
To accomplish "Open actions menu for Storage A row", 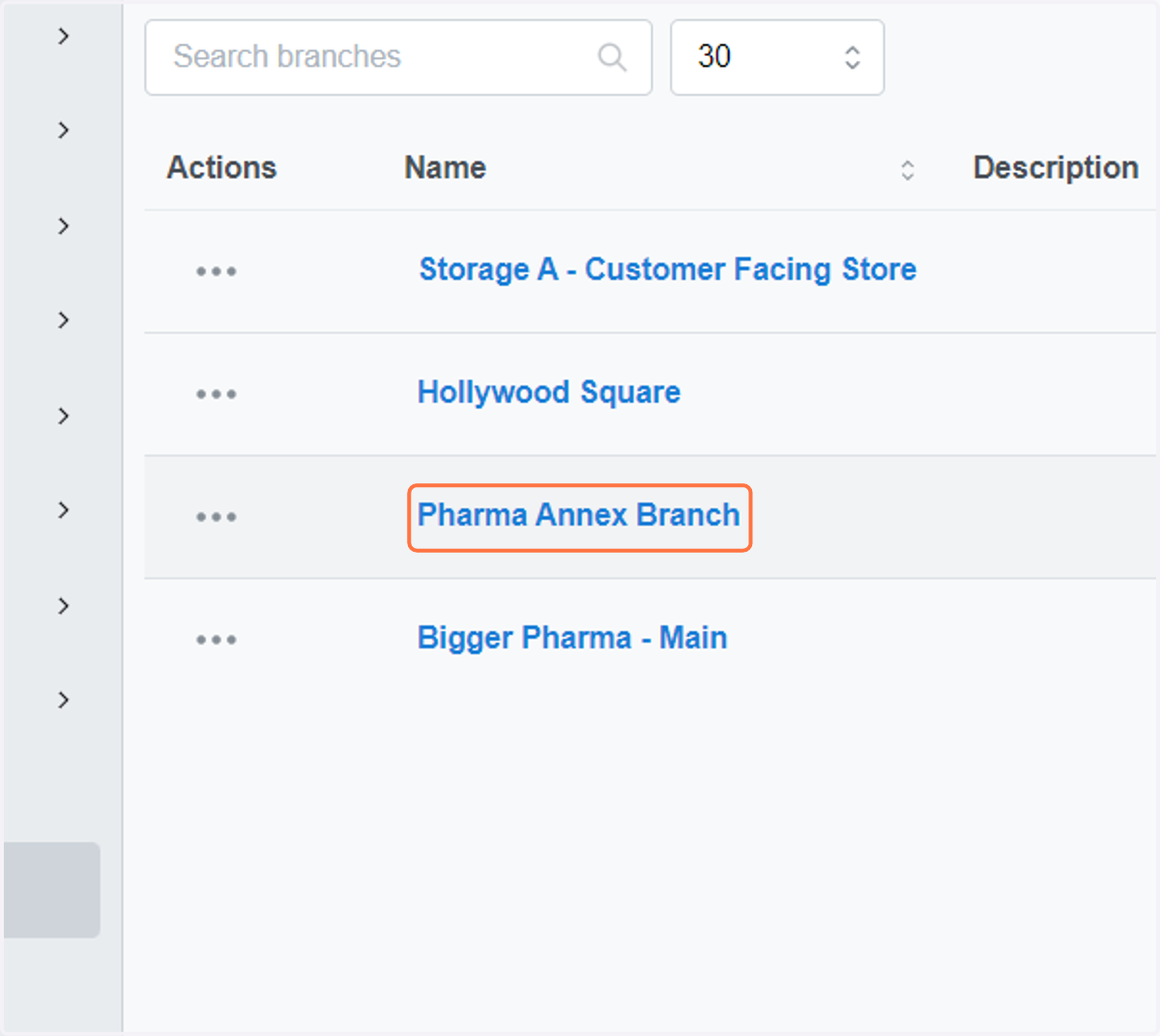I will (x=216, y=271).
